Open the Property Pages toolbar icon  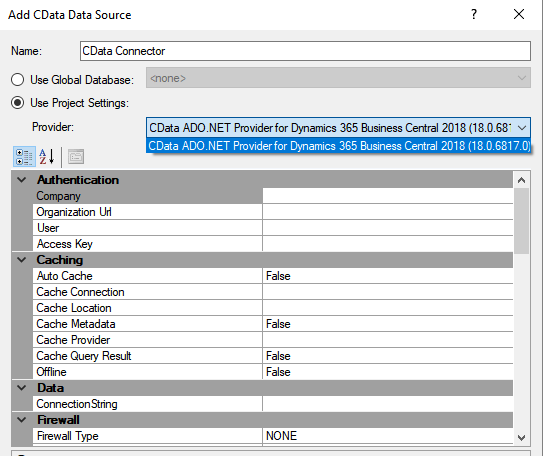tap(76, 157)
